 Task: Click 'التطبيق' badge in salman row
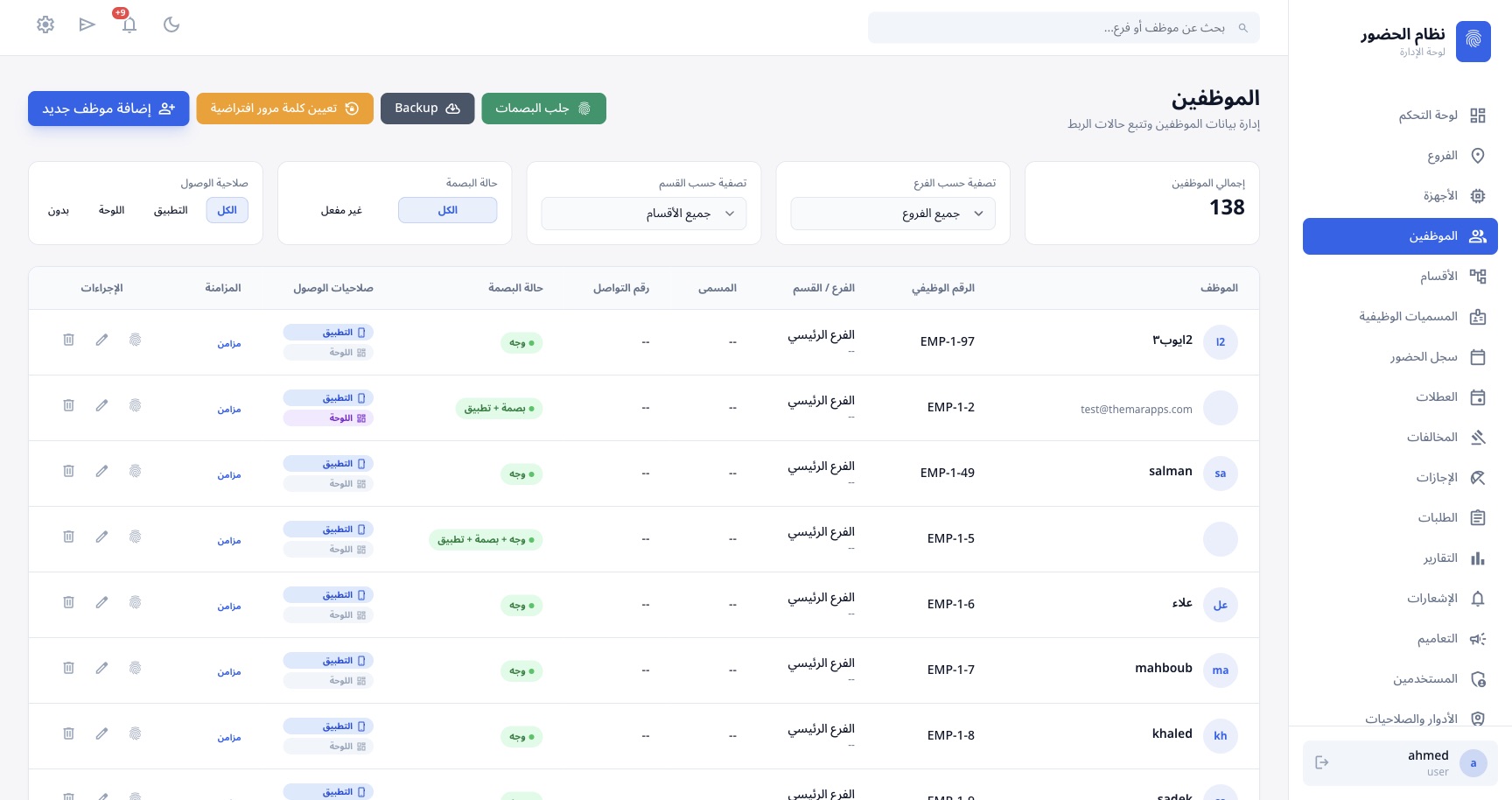click(328, 464)
